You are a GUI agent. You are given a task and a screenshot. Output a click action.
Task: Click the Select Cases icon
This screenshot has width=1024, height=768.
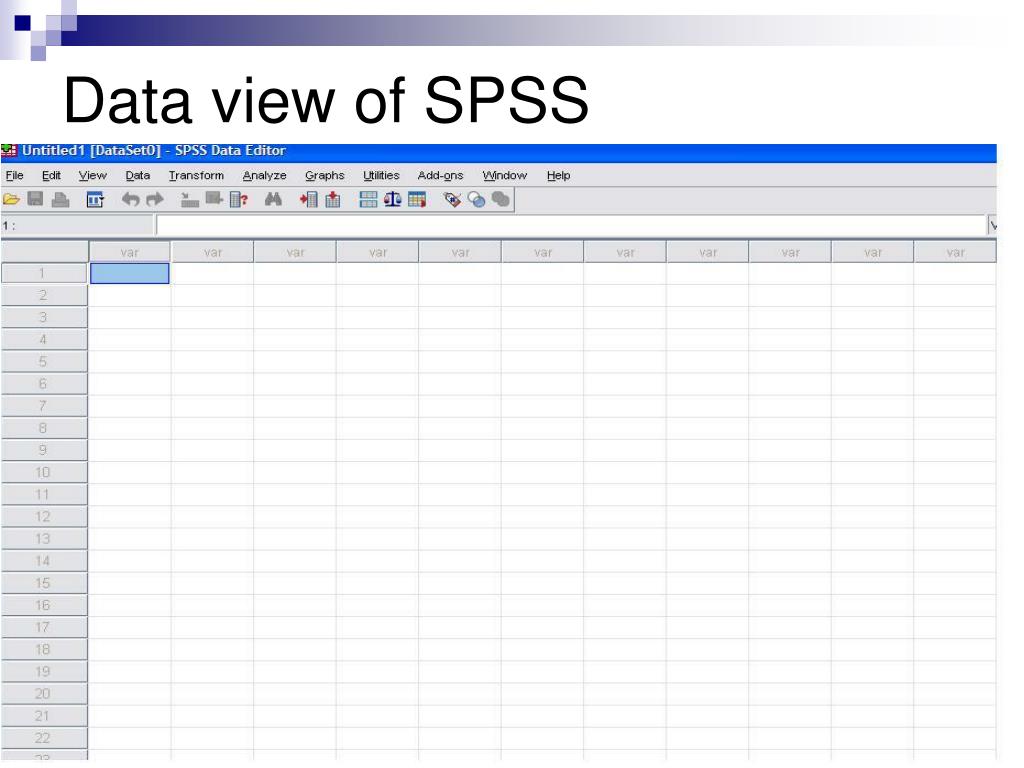click(x=417, y=200)
